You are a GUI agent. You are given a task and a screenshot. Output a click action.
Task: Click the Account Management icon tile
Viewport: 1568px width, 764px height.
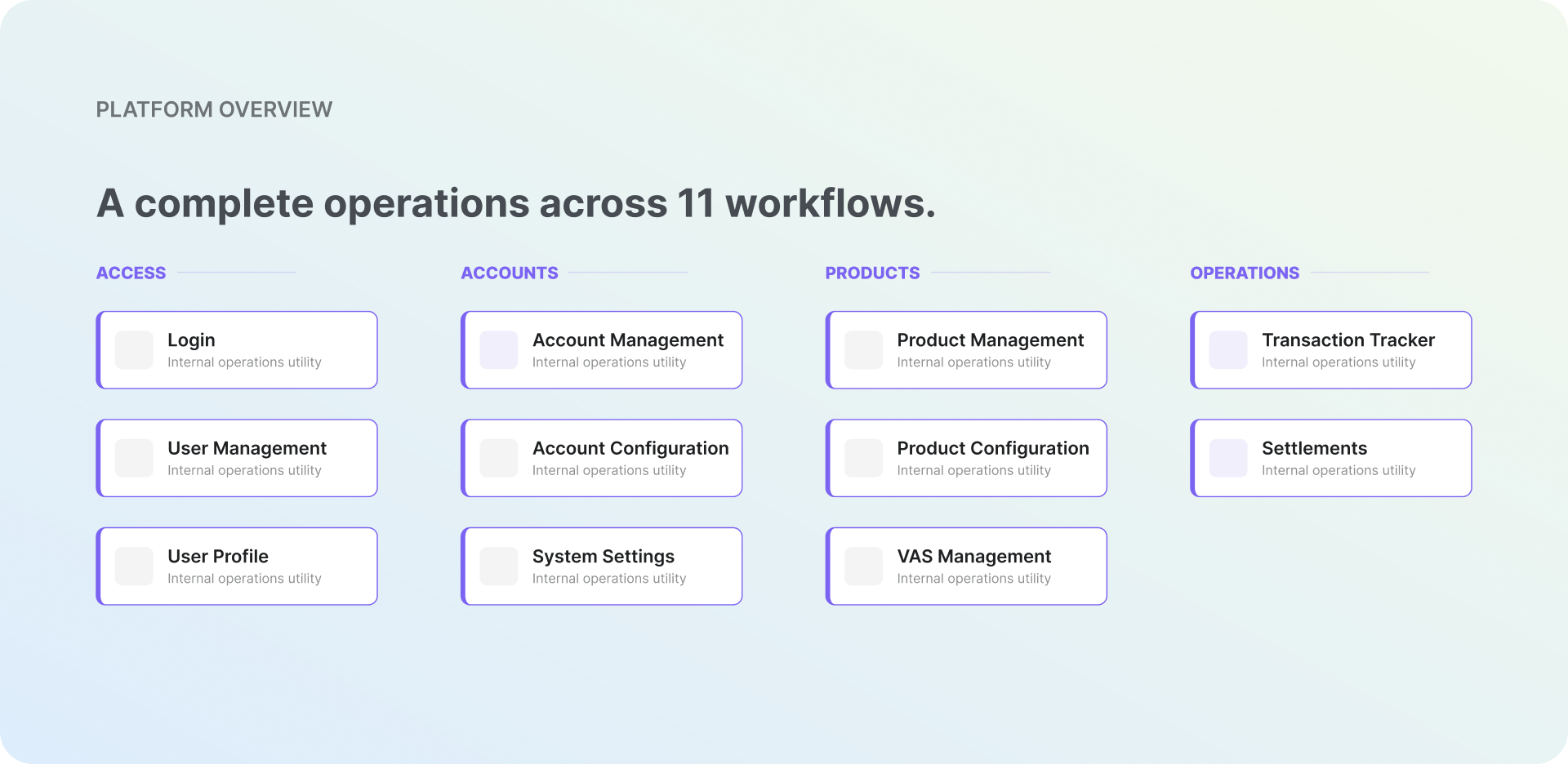tap(499, 350)
